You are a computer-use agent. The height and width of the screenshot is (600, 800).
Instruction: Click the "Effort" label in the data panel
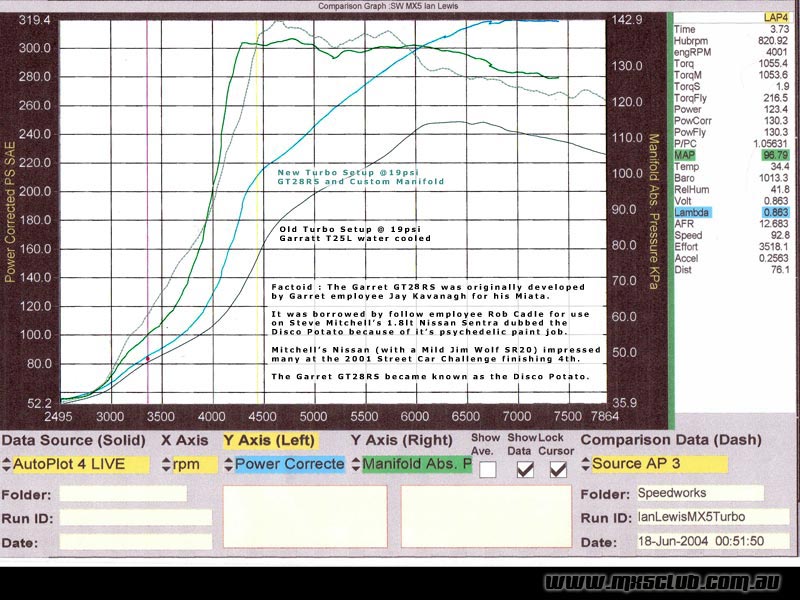687,247
